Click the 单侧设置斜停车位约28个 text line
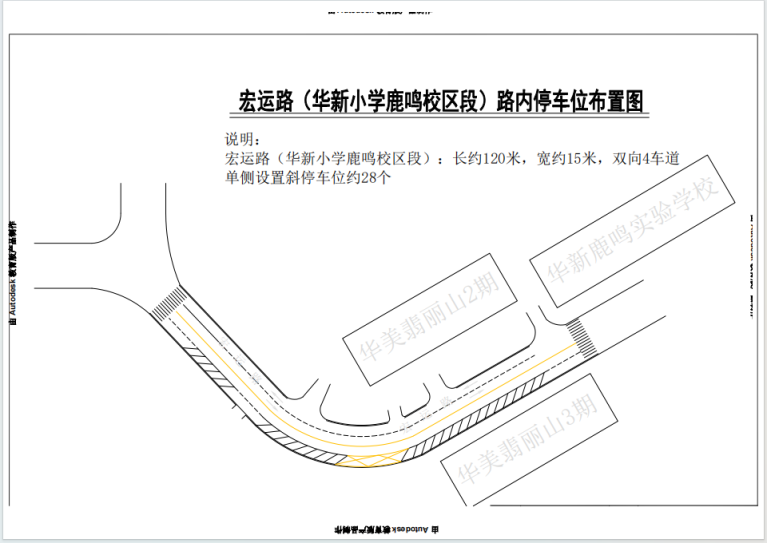The width and height of the screenshot is (768, 544). click(307, 179)
